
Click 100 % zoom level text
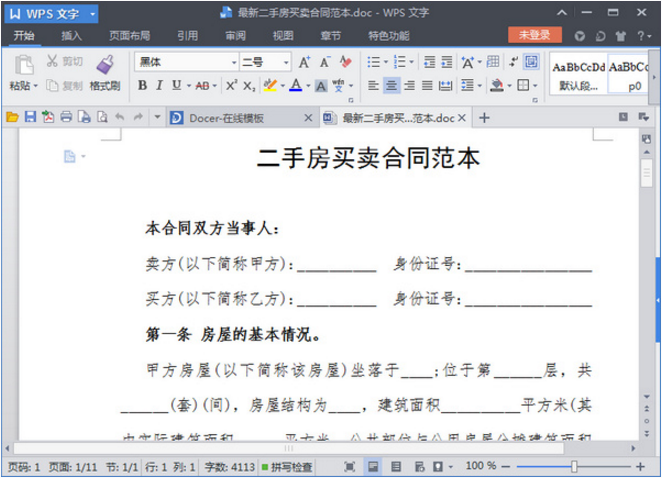pyautogui.click(x=480, y=466)
